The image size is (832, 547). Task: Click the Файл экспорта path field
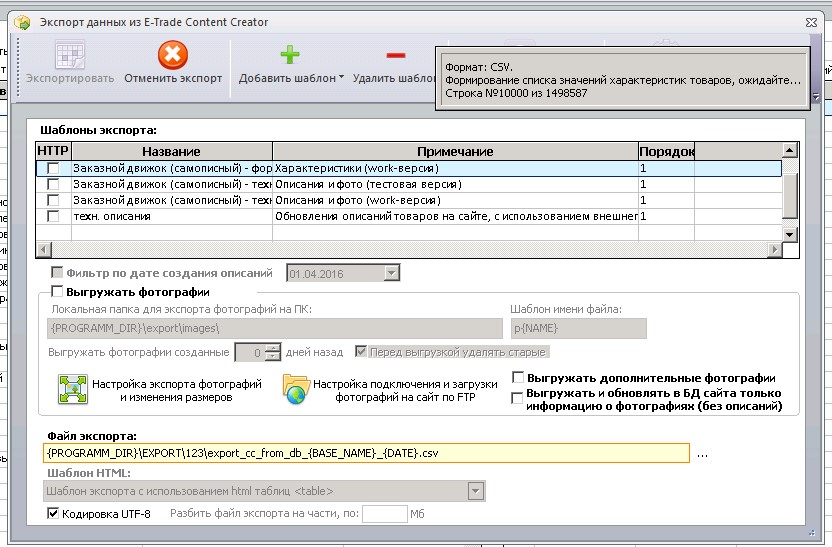[x=366, y=453]
